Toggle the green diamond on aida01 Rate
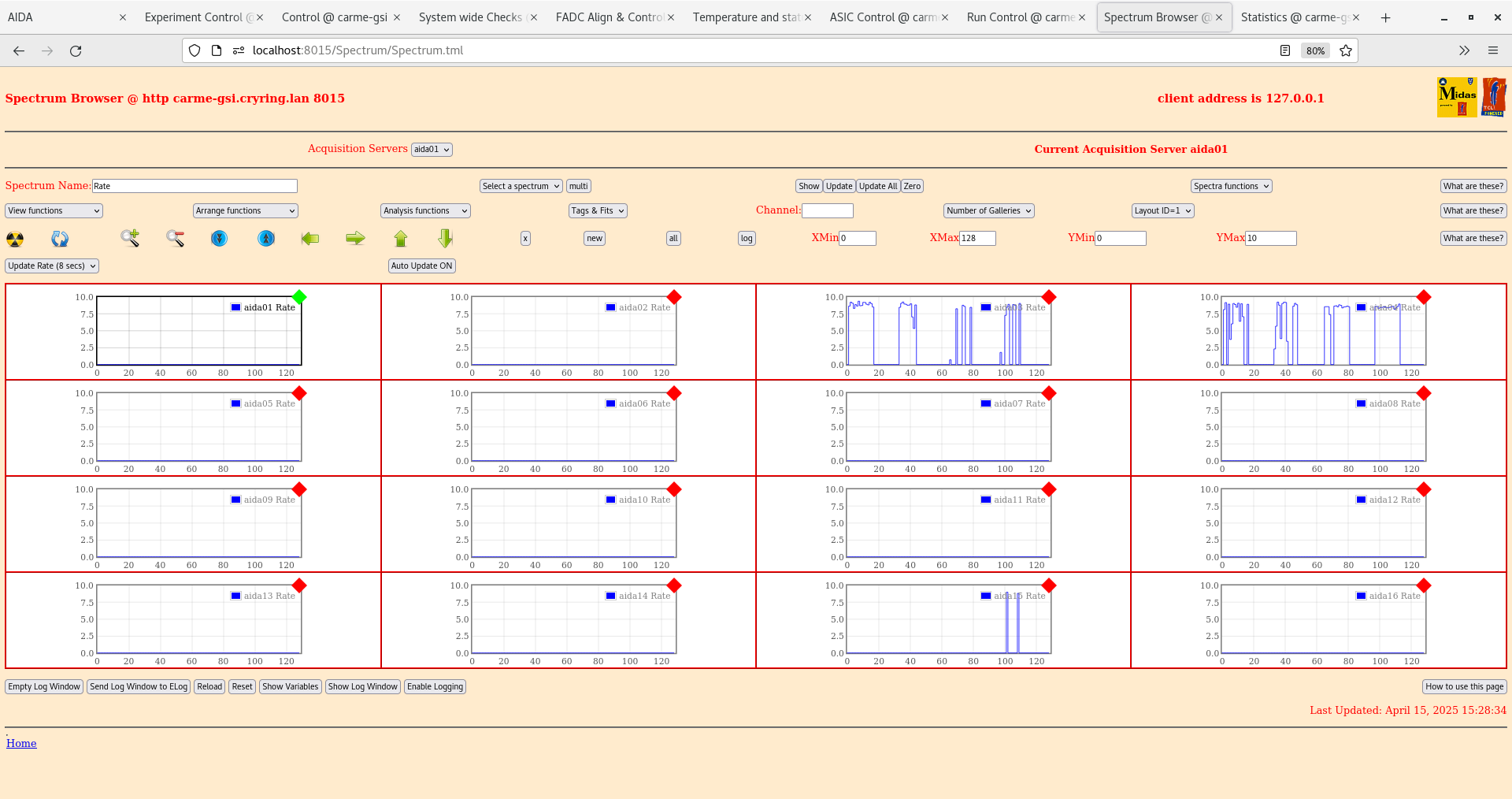The image size is (1512, 799). tap(299, 297)
